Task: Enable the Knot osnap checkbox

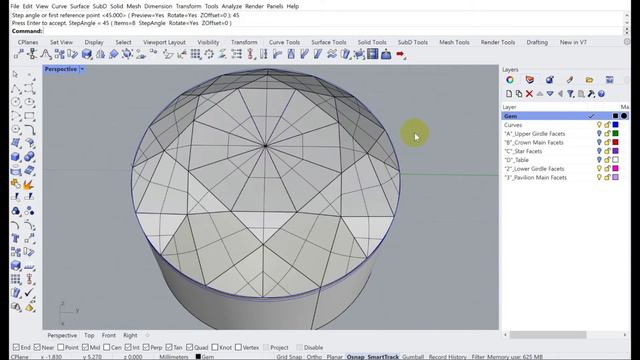Action: point(215,347)
